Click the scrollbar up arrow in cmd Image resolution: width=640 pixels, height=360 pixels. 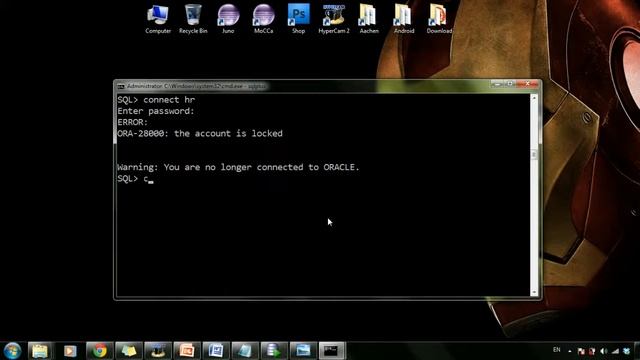534,98
